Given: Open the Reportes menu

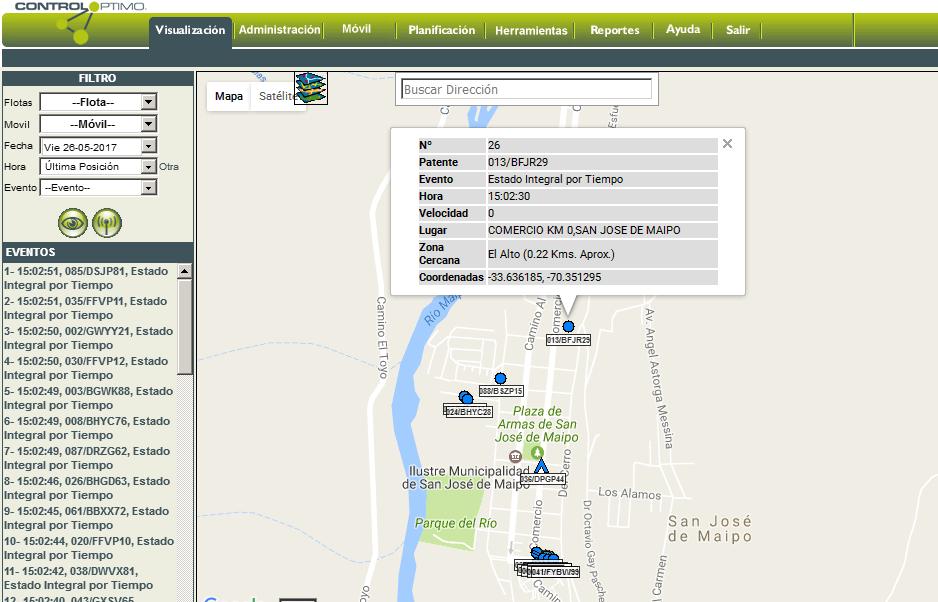Looking at the screenshot, I should (x=614, y=30).
